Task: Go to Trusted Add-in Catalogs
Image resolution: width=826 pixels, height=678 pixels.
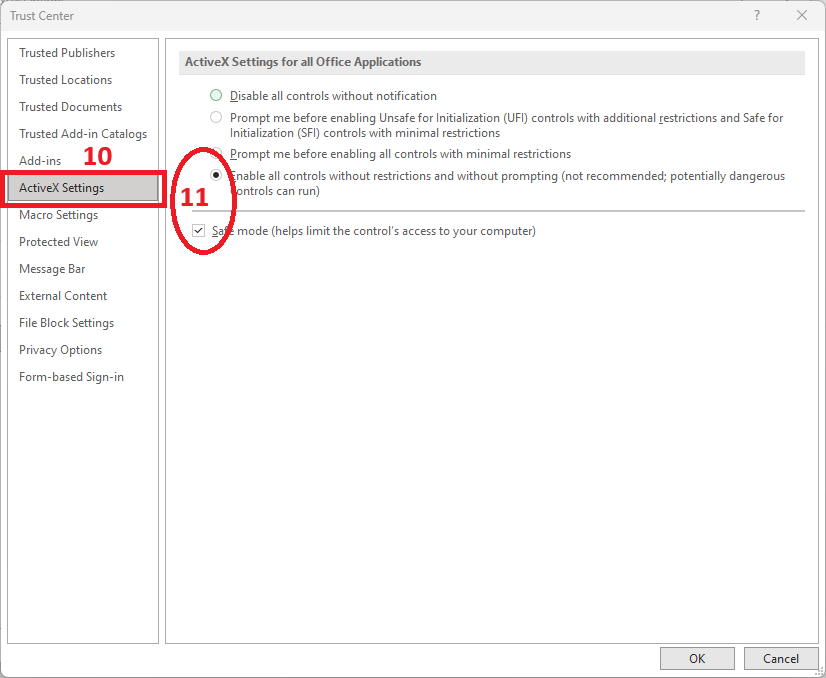Action: coord(83,134)
